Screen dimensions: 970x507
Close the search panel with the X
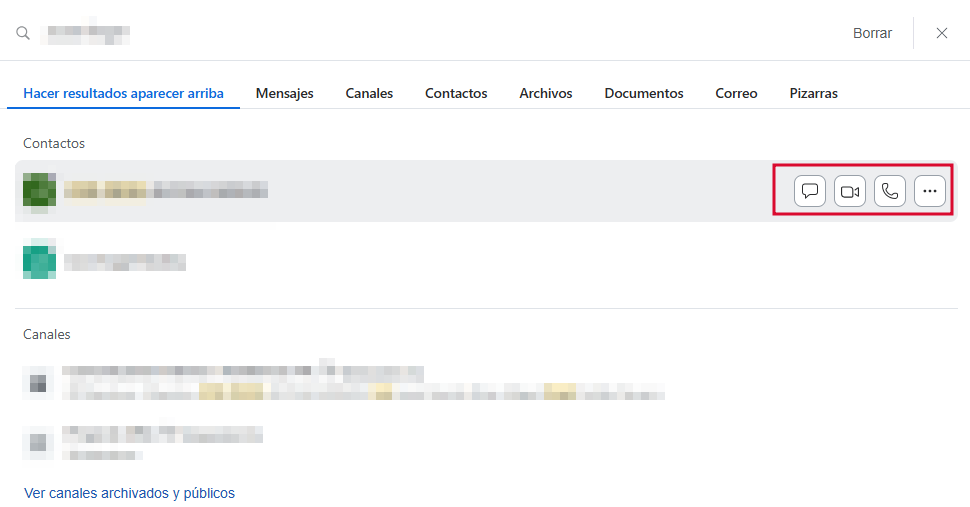tap(942, 33)
